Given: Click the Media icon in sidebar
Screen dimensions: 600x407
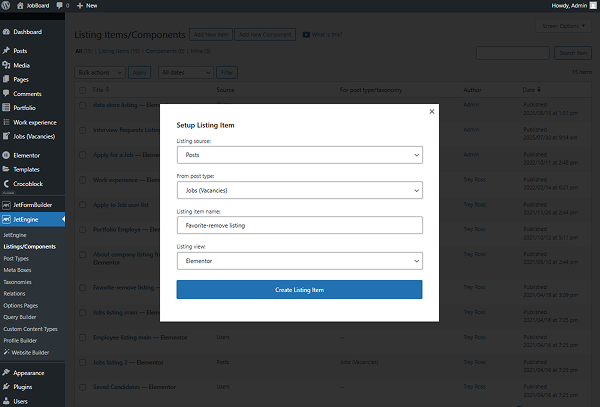Looking at the screenshot, I should 6,65.
